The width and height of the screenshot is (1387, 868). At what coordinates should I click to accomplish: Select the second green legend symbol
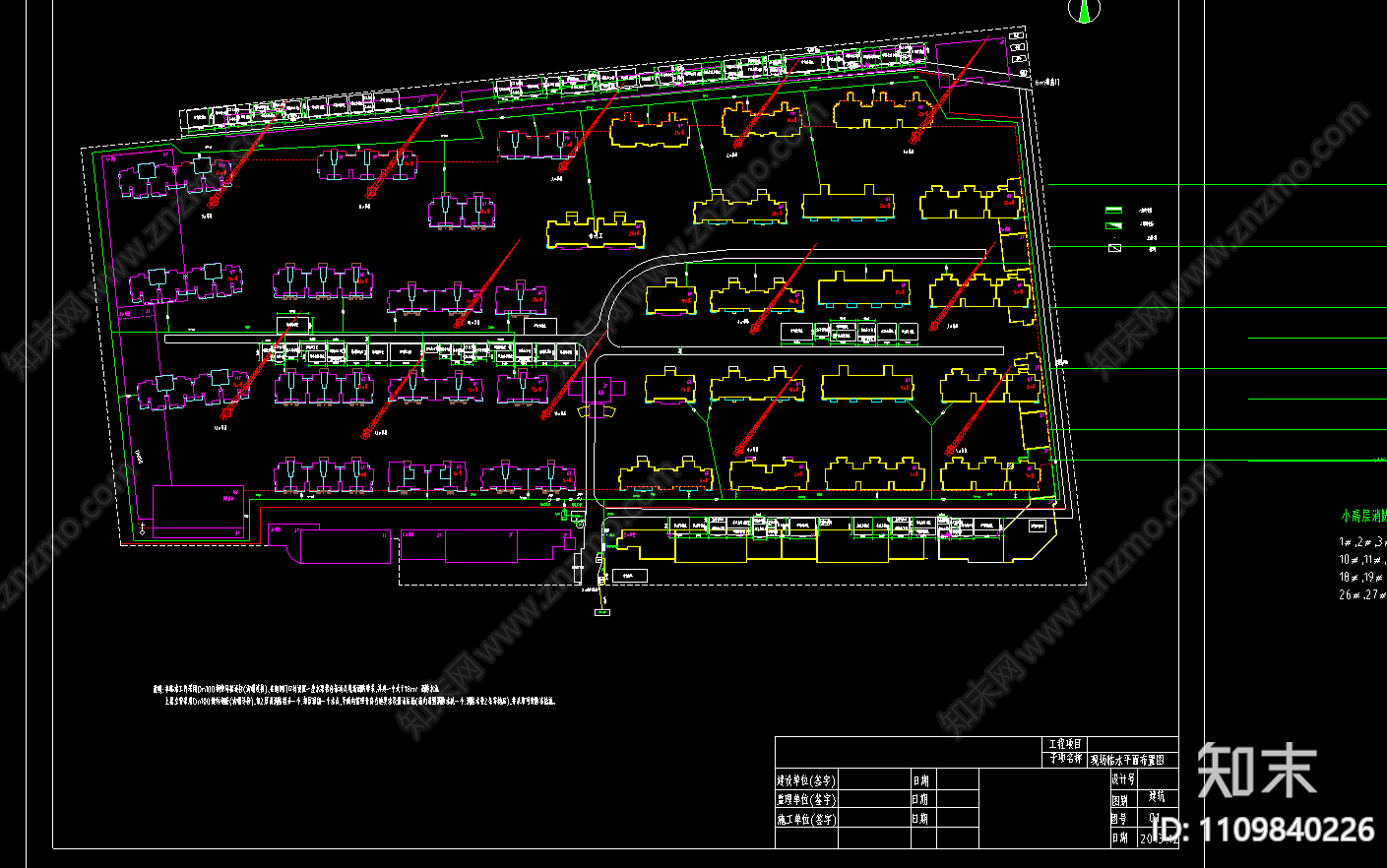pos(1113,224)
